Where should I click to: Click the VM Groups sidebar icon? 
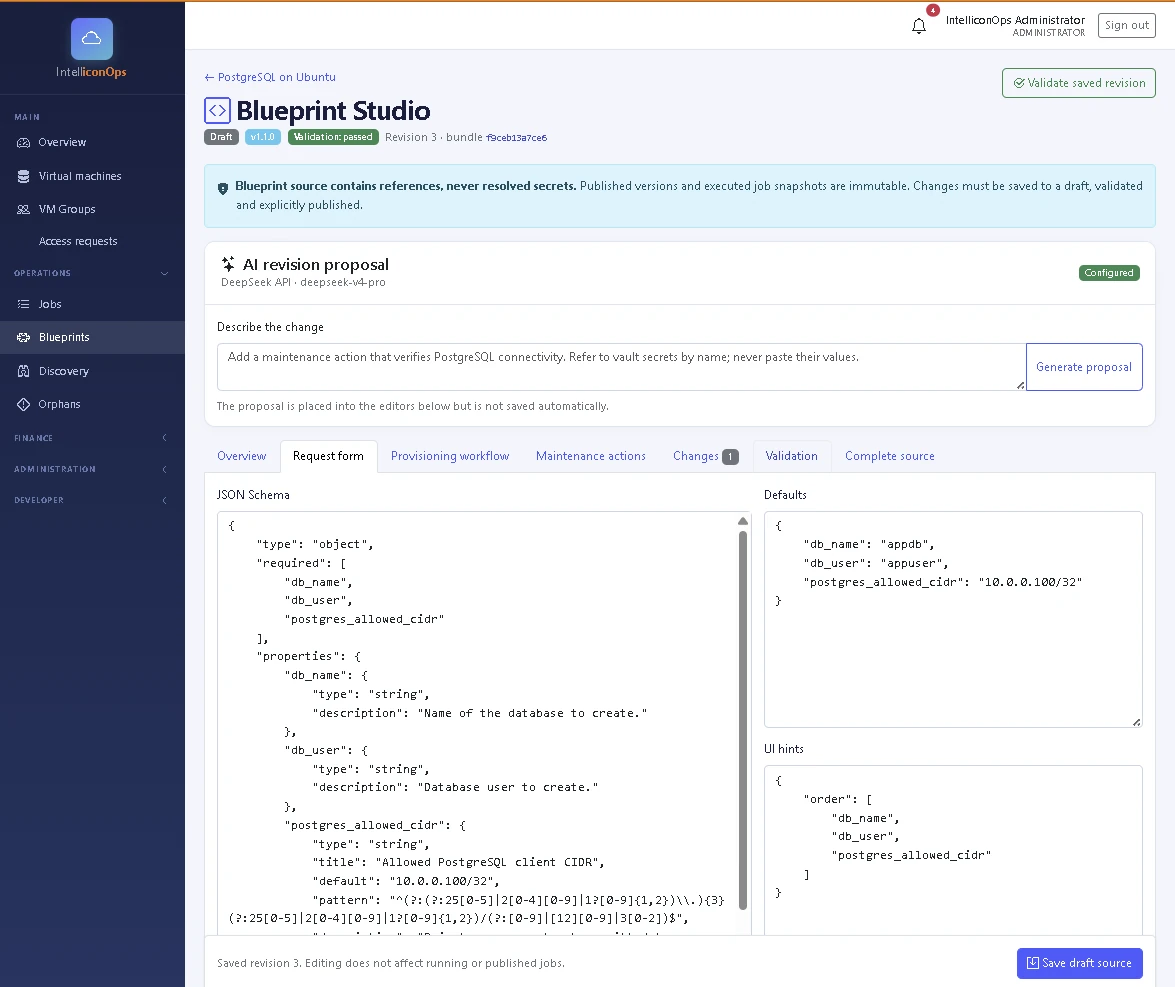click(x=23, y=209)
